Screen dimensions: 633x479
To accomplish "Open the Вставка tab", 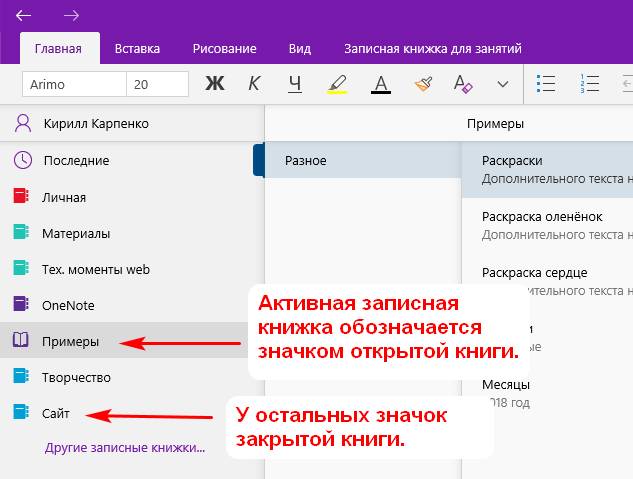I will point(137,49).
